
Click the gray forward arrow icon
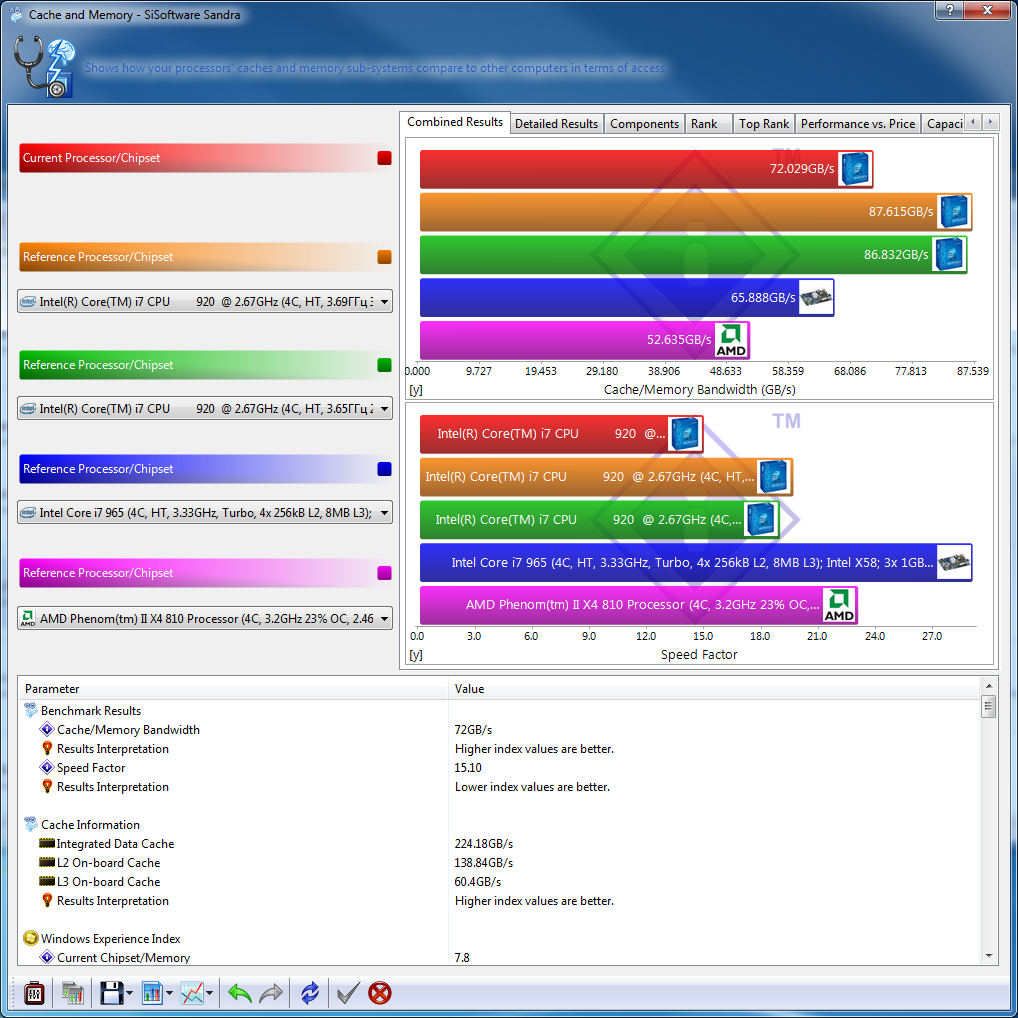click(271, 993)
